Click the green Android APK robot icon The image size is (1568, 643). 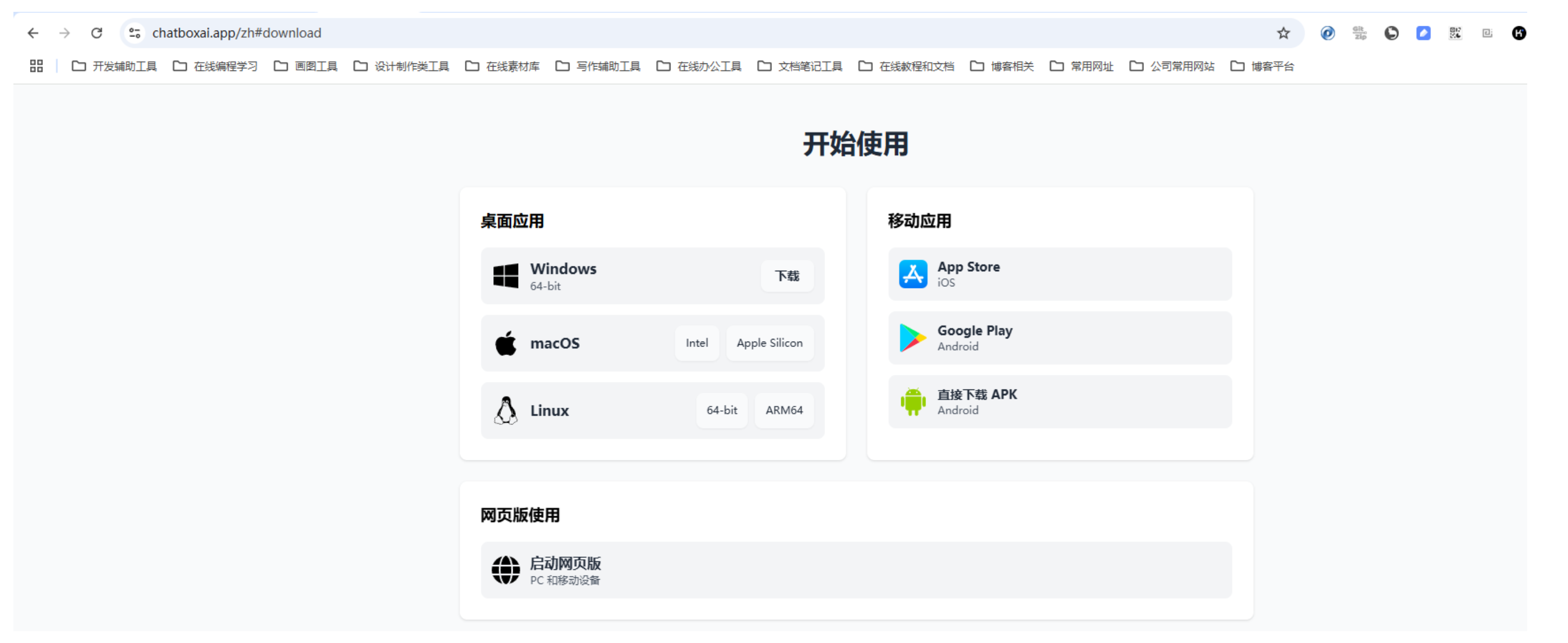pyautogui.click(x=913, y=402)
